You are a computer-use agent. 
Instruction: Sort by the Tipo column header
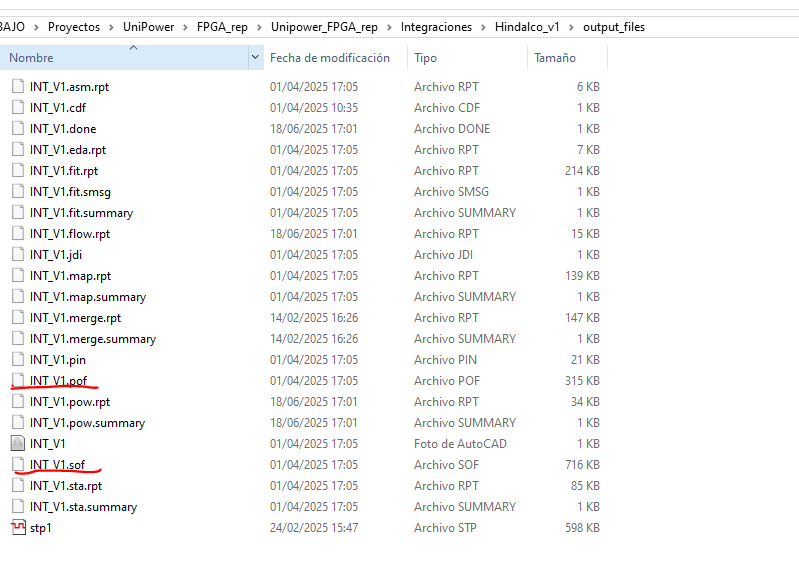pos(467,58)
